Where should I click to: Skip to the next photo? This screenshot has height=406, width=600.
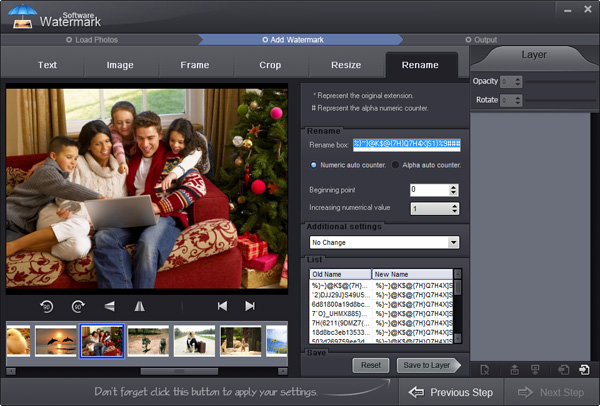click(250, 306)
